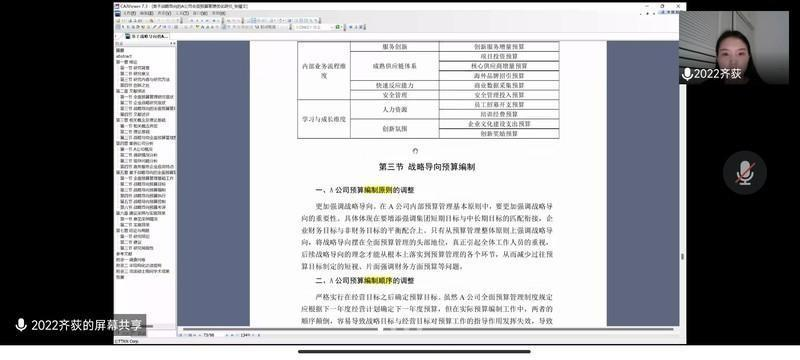Select the 摘要 outline entry

click(120, 50)
